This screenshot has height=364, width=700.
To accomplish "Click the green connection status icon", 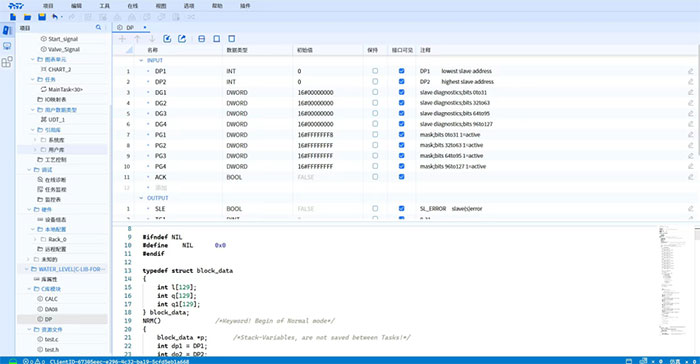I will coord(12,361).
